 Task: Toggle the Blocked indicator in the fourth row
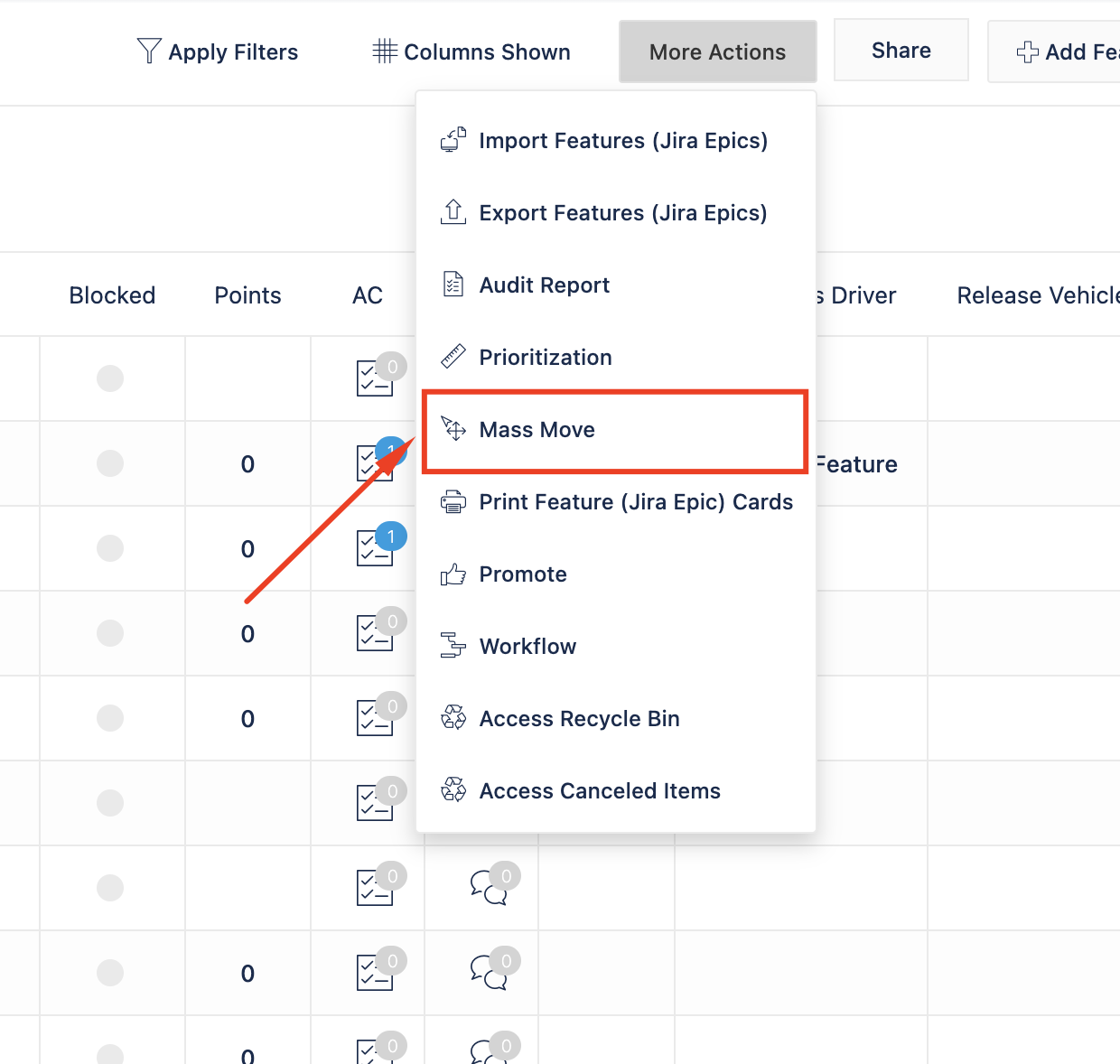pos(110,633)
